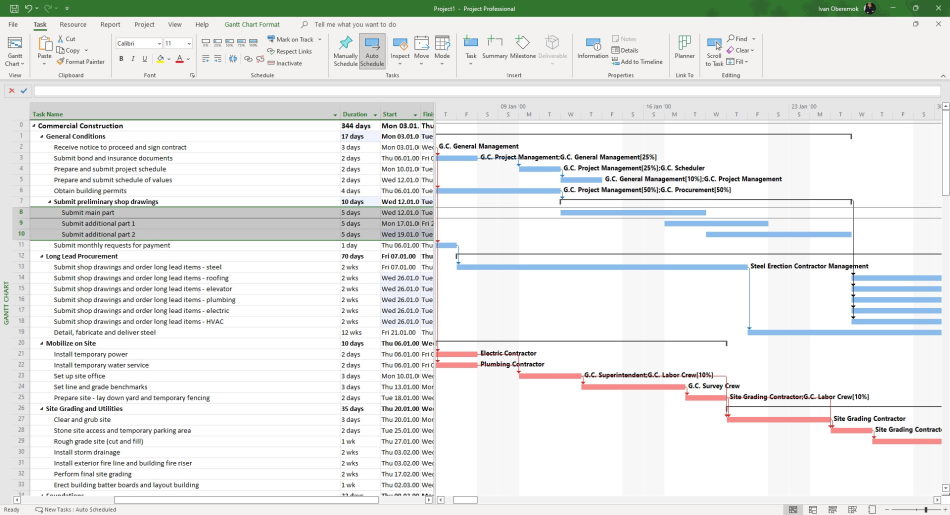
Task: Open the font name dropdown
Action: pyautogui.click(x=159, y=44)
